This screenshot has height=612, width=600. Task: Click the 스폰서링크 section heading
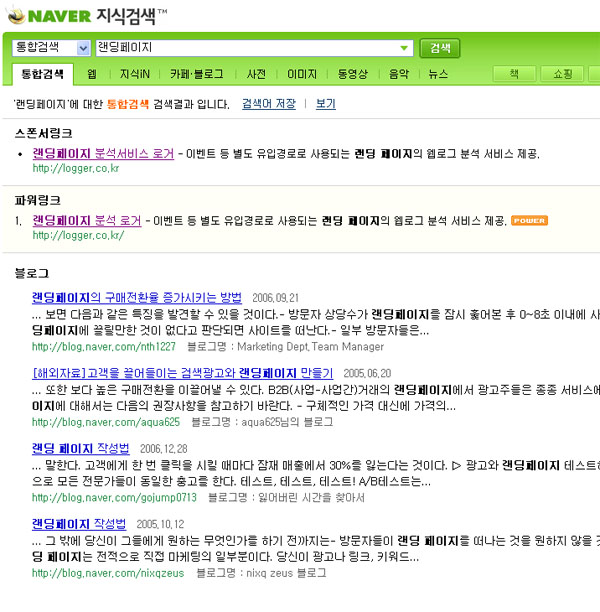click(x=43, y=133)
